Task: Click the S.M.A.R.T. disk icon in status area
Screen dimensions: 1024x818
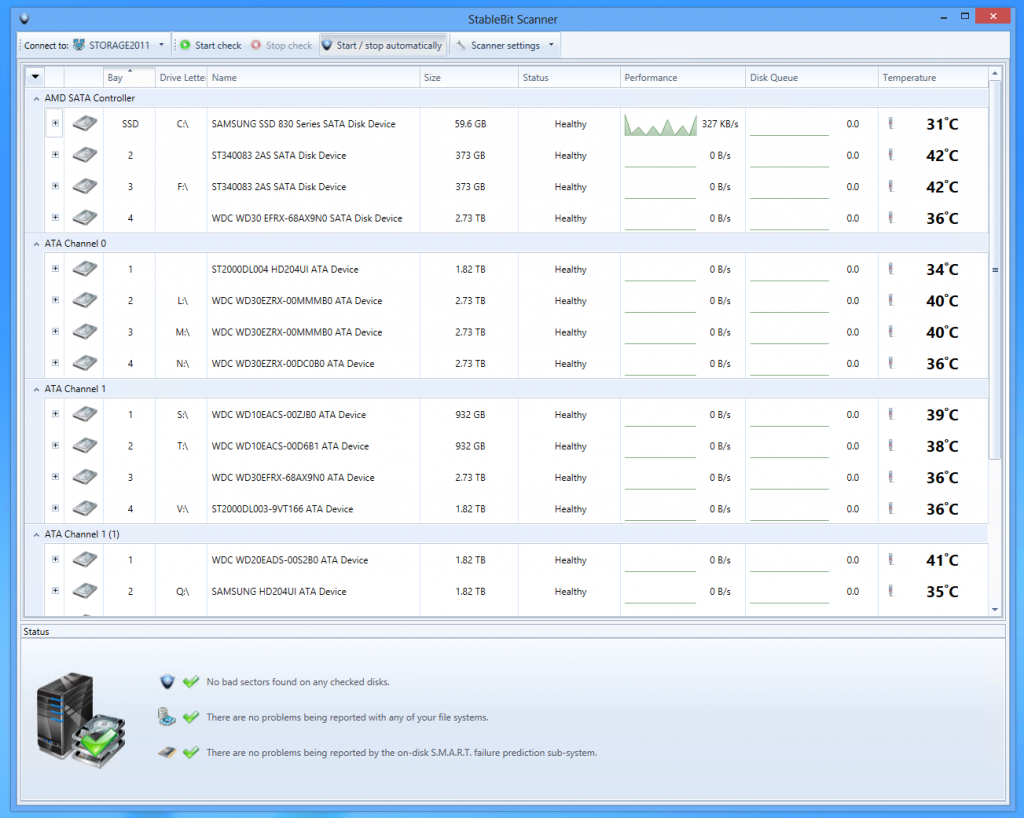Action: tap(166, 751)
